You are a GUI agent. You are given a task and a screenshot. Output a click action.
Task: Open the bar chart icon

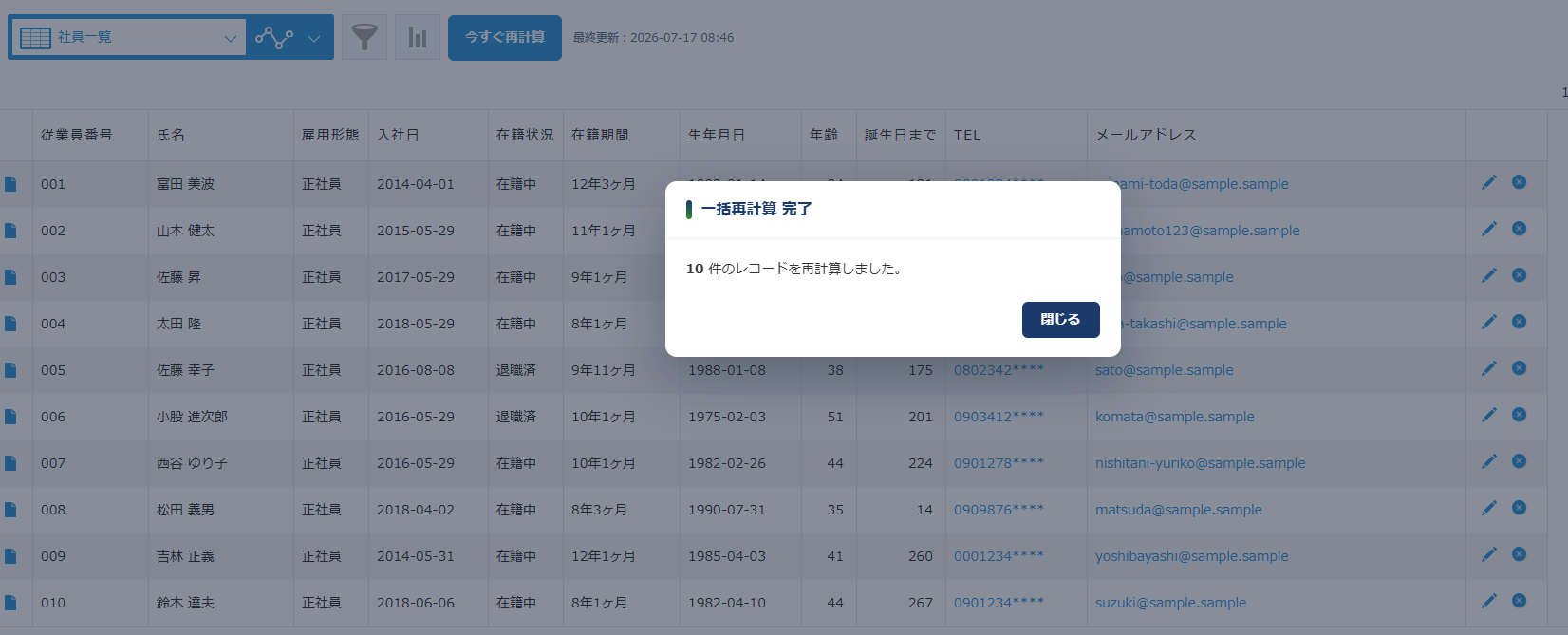click(x=418, y=38)
